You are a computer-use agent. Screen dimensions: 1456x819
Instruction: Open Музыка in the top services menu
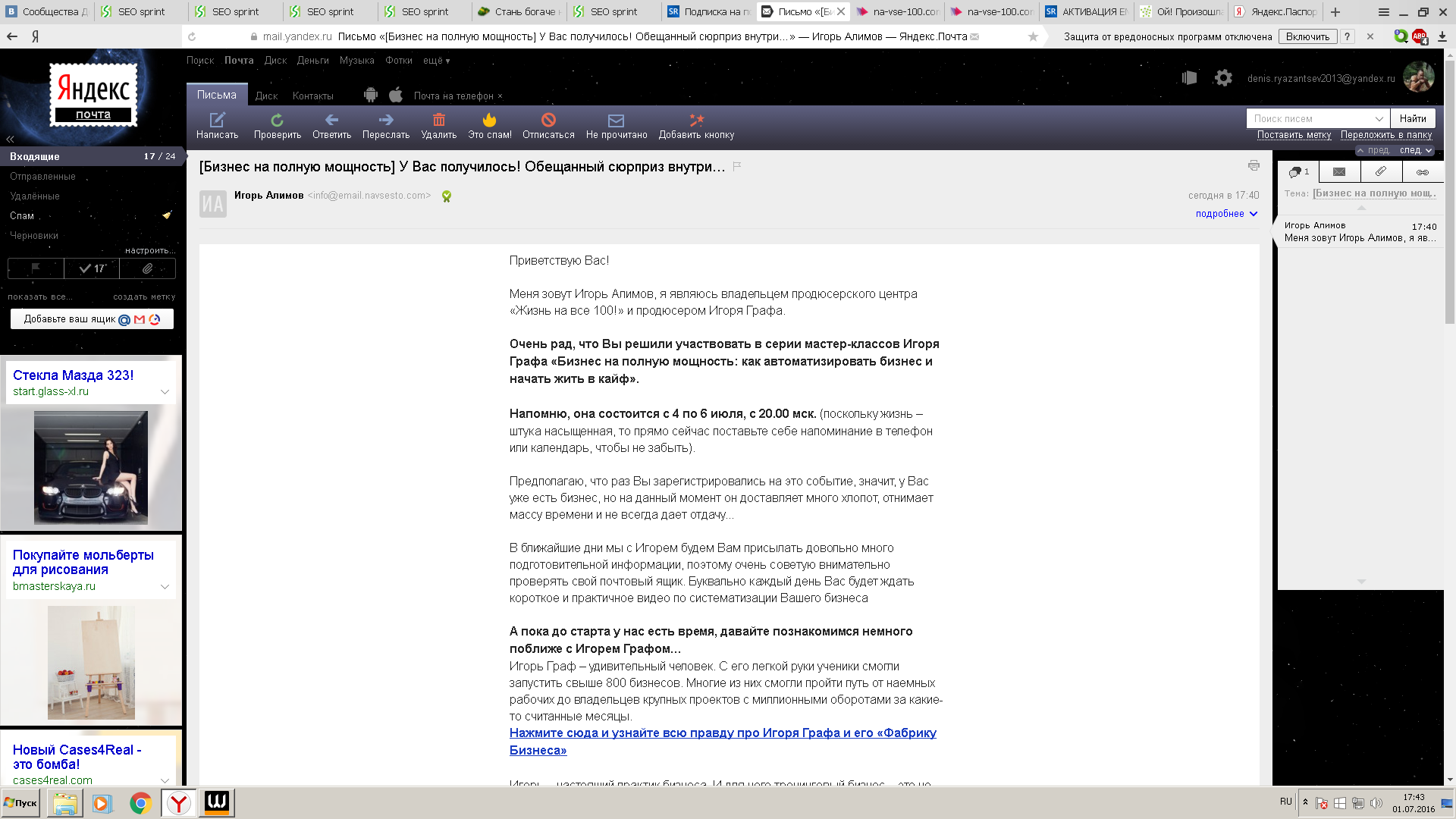[356, 61]
